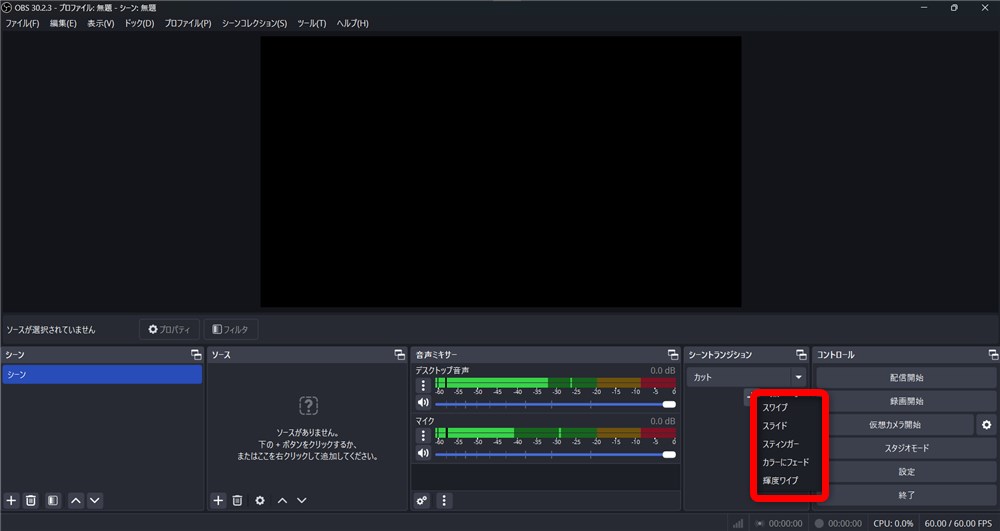Click the network signal status icon
Image resolution: width=1000 pixels, height=531 pixels.
tap(738, 523)
